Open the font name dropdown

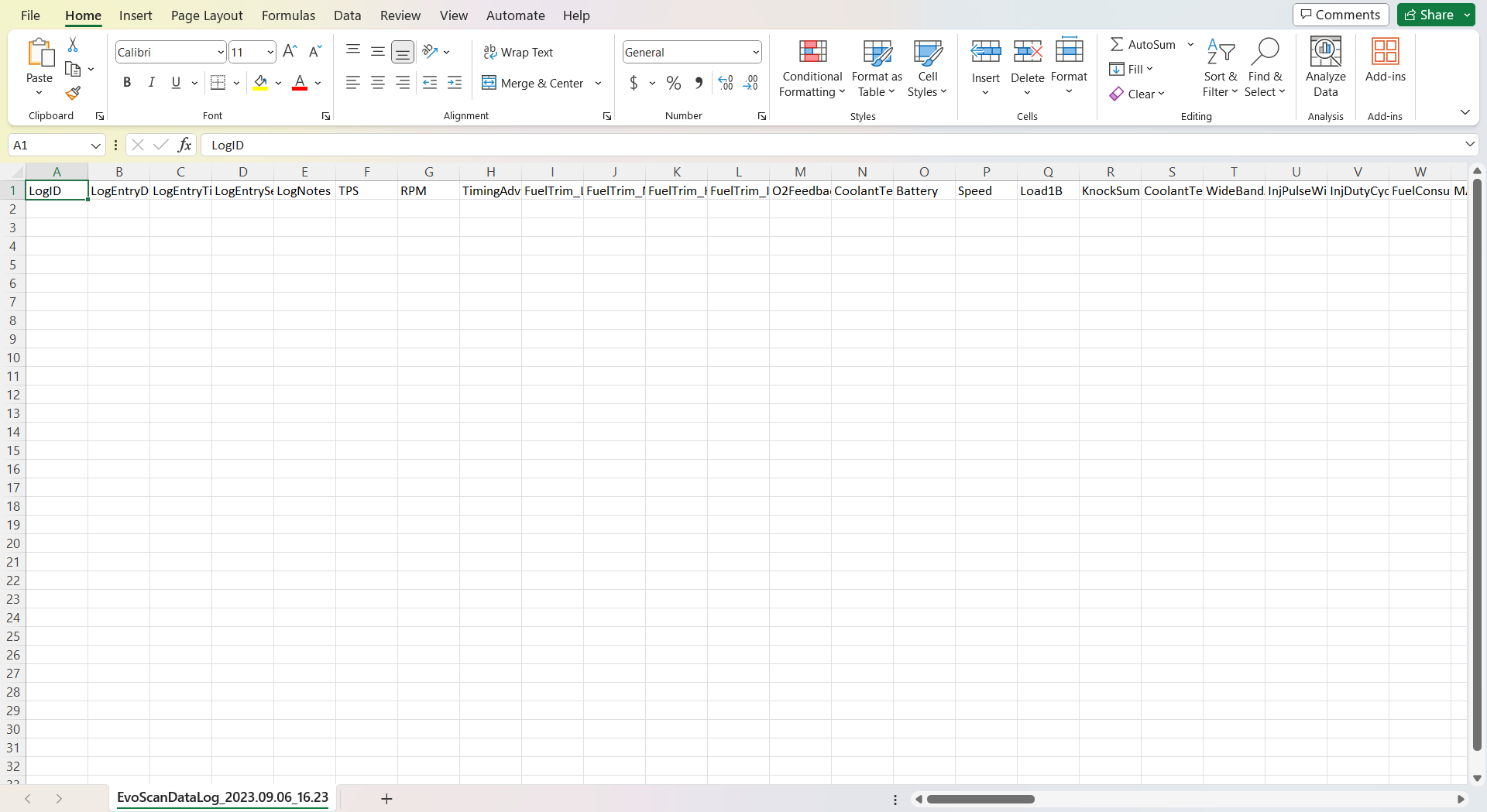(x=220, y=52)
